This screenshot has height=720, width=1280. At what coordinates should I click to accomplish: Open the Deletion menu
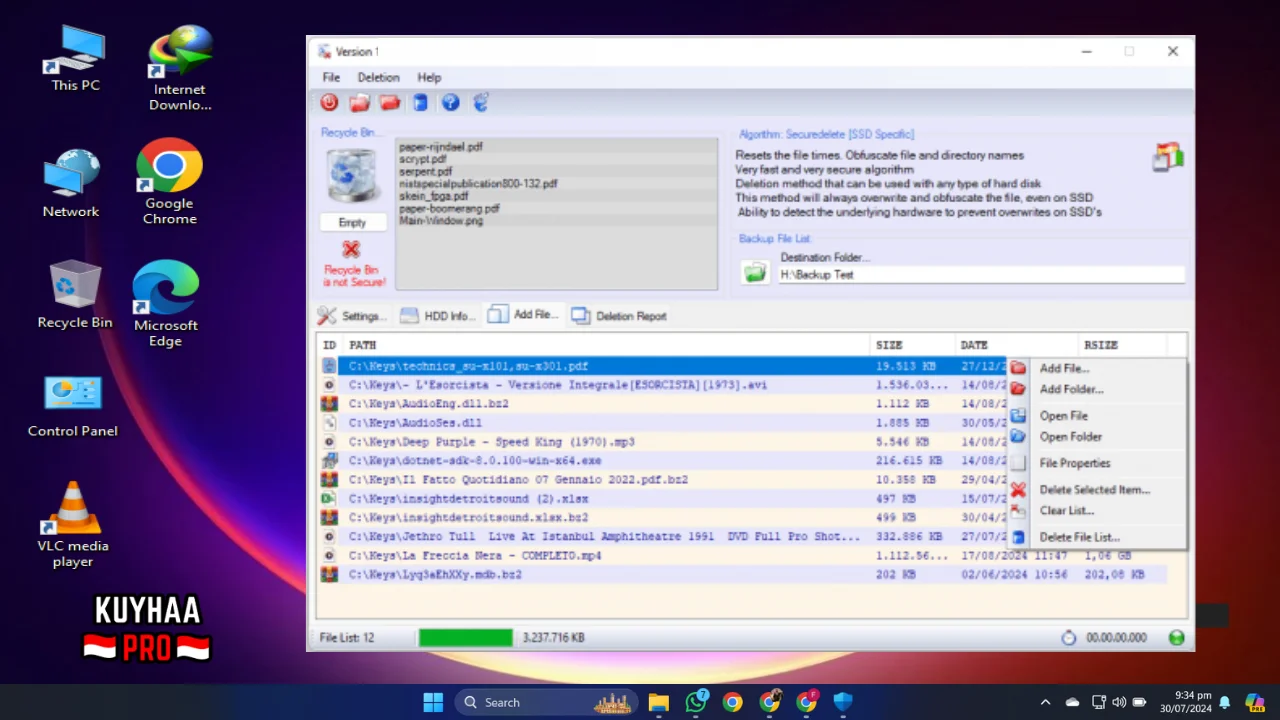[378, 77]
